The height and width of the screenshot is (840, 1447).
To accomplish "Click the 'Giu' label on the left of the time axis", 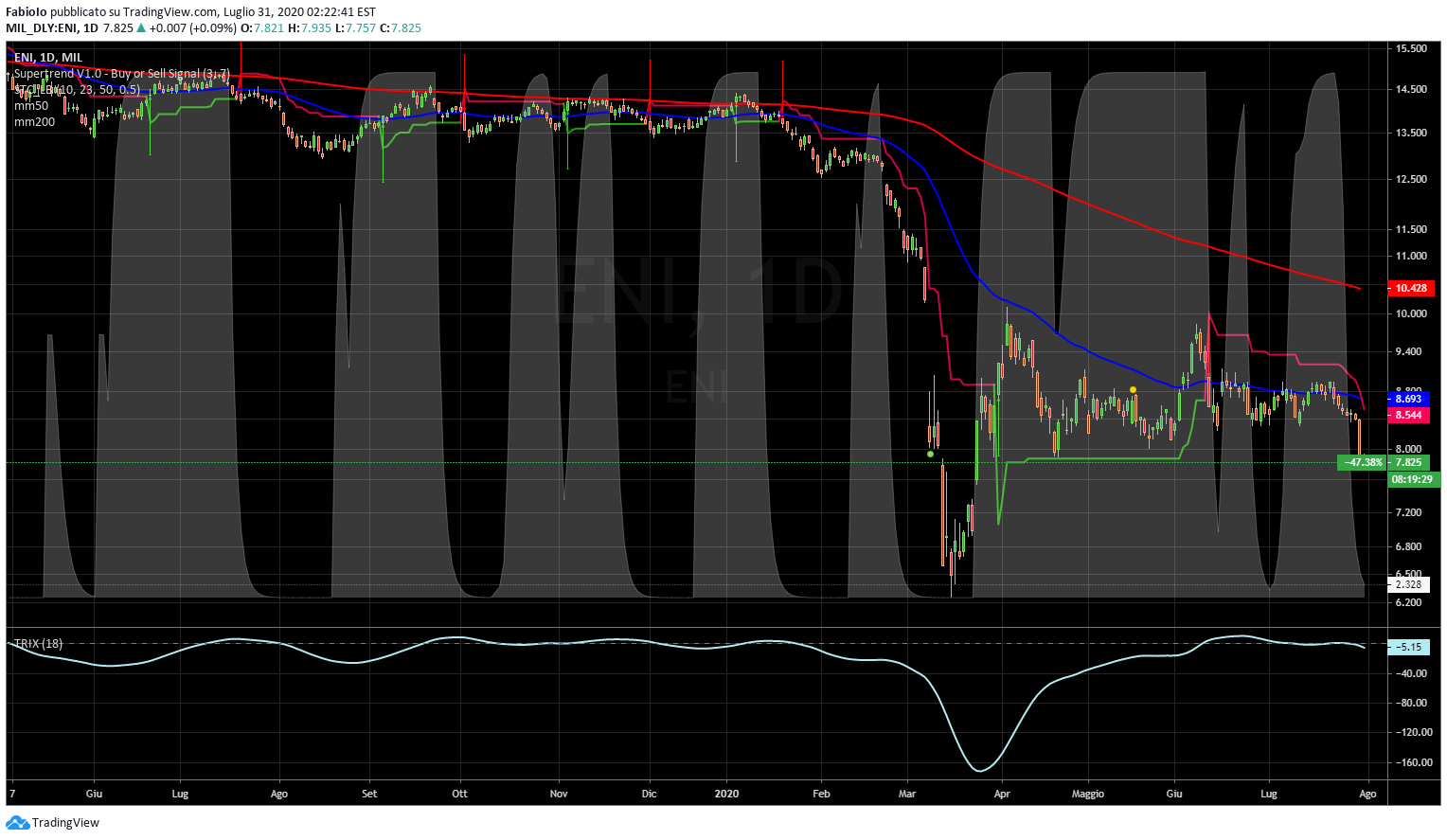I will tap(94, 794).
